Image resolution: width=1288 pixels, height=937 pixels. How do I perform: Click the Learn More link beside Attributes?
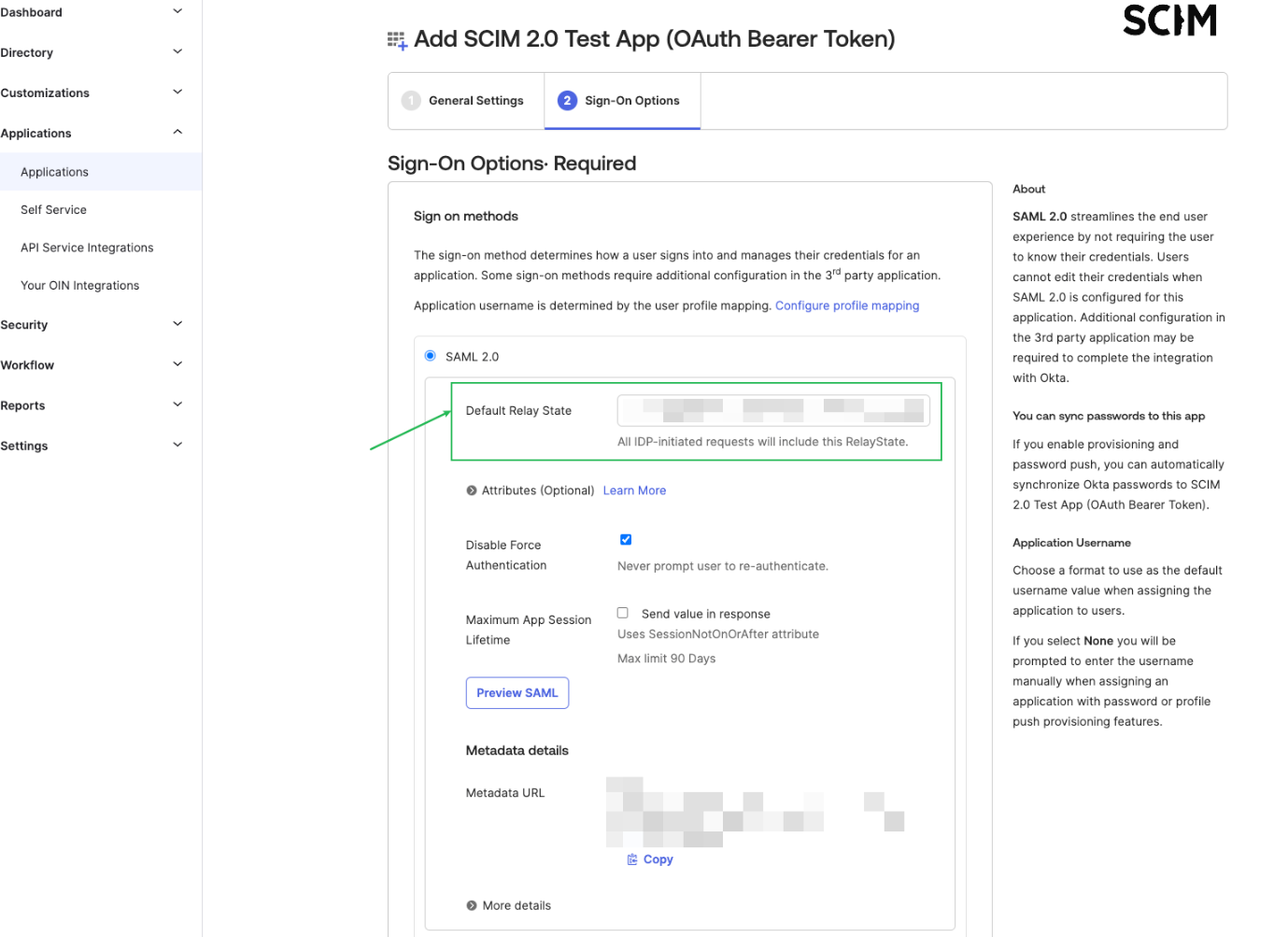point(634,490)
